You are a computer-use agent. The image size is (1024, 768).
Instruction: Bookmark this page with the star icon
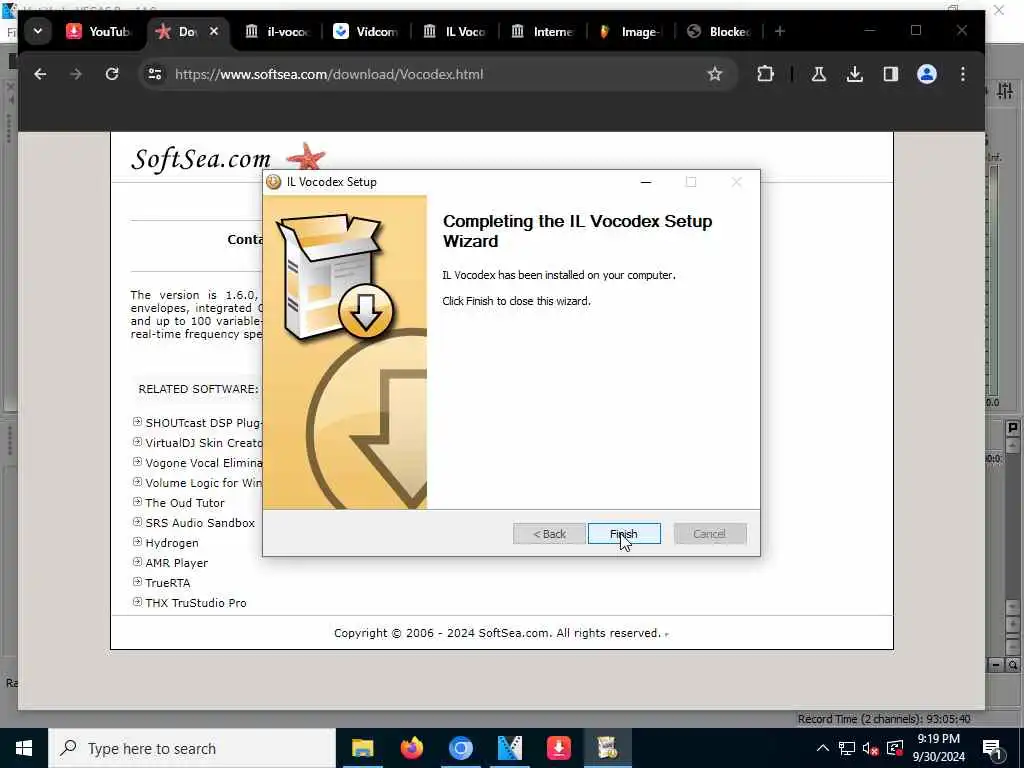714,74
